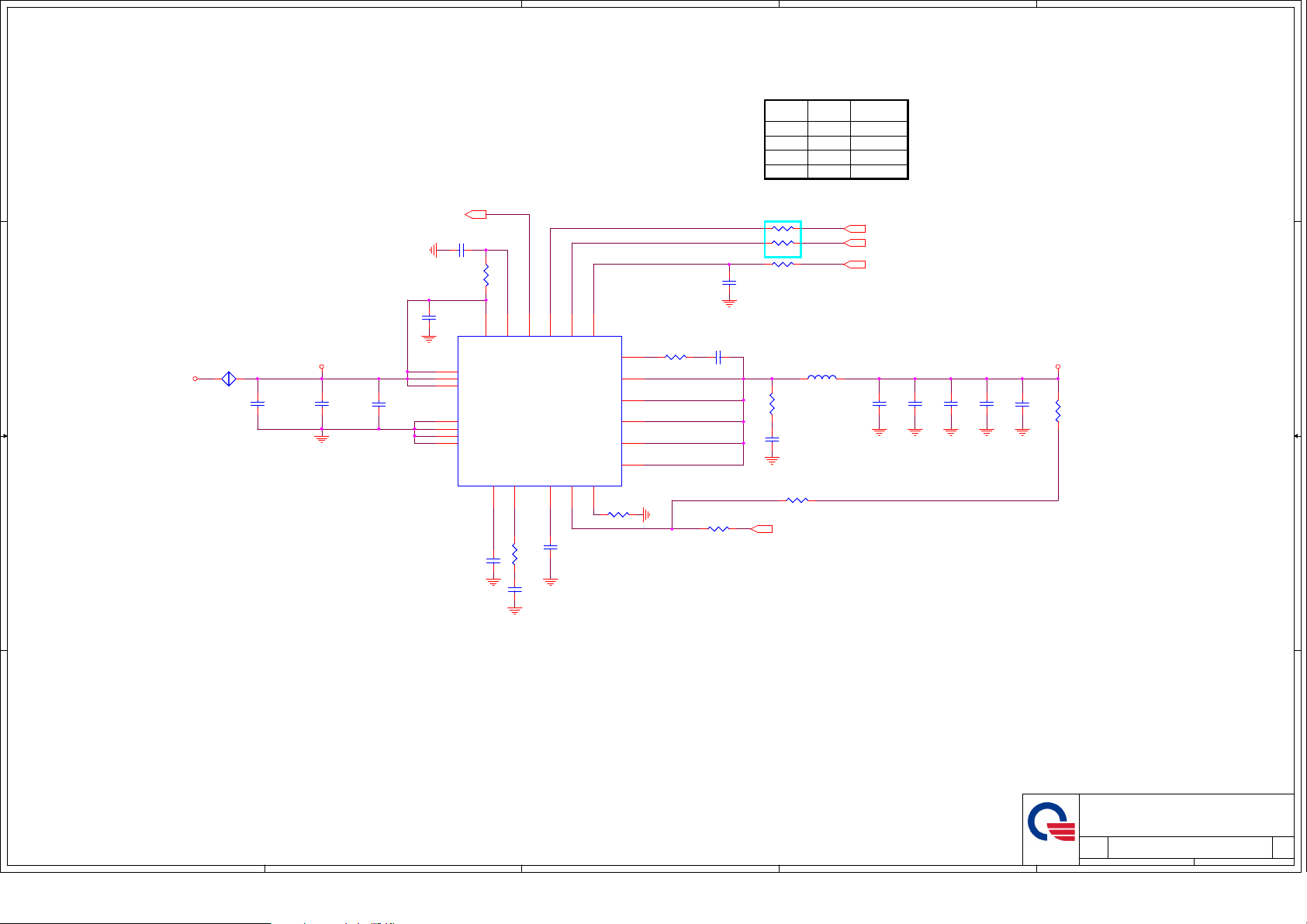Select the inductor symbol on output line
Screen dimensions: 1307x924
822,378
